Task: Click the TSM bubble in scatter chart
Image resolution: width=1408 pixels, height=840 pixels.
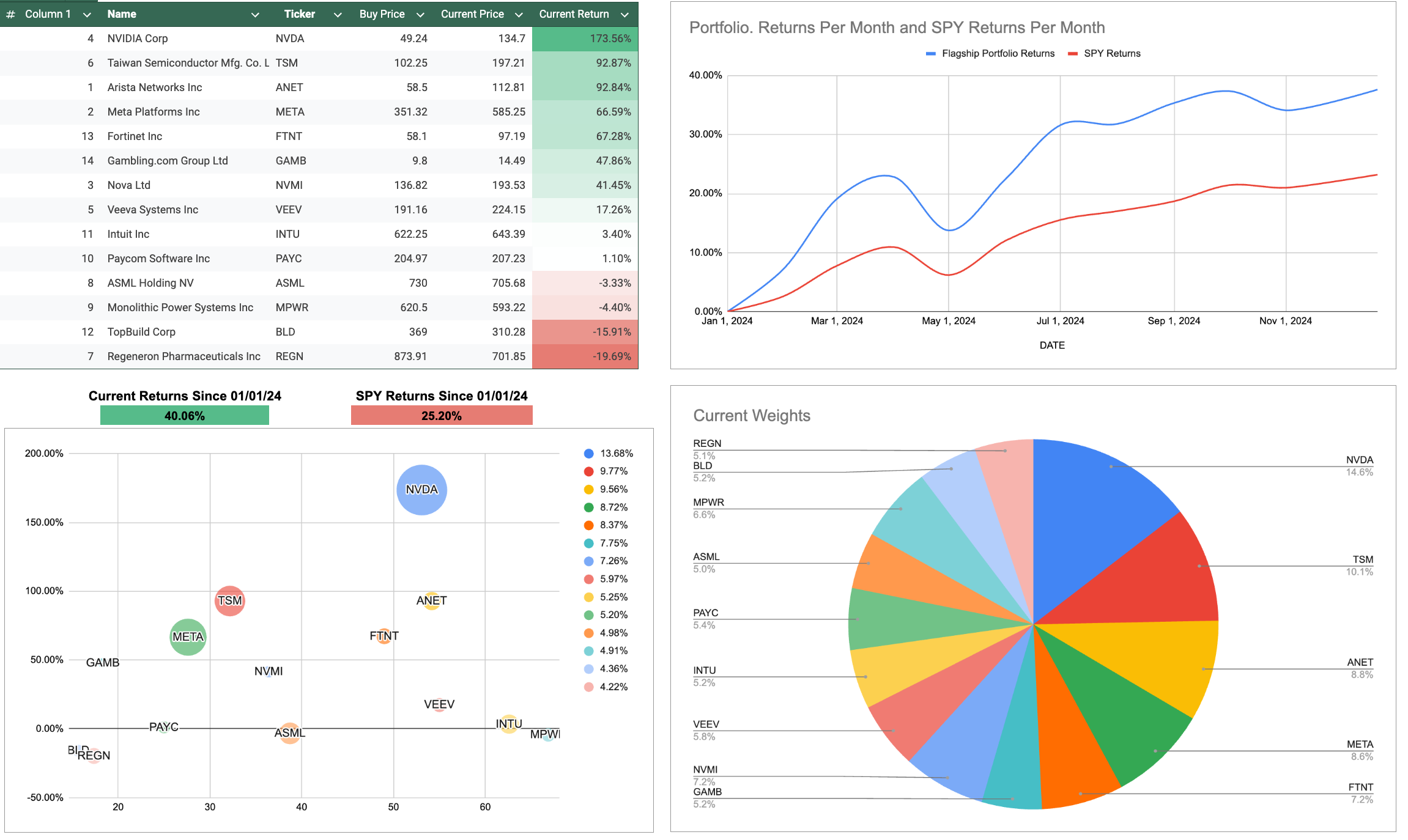Action: 230,601
